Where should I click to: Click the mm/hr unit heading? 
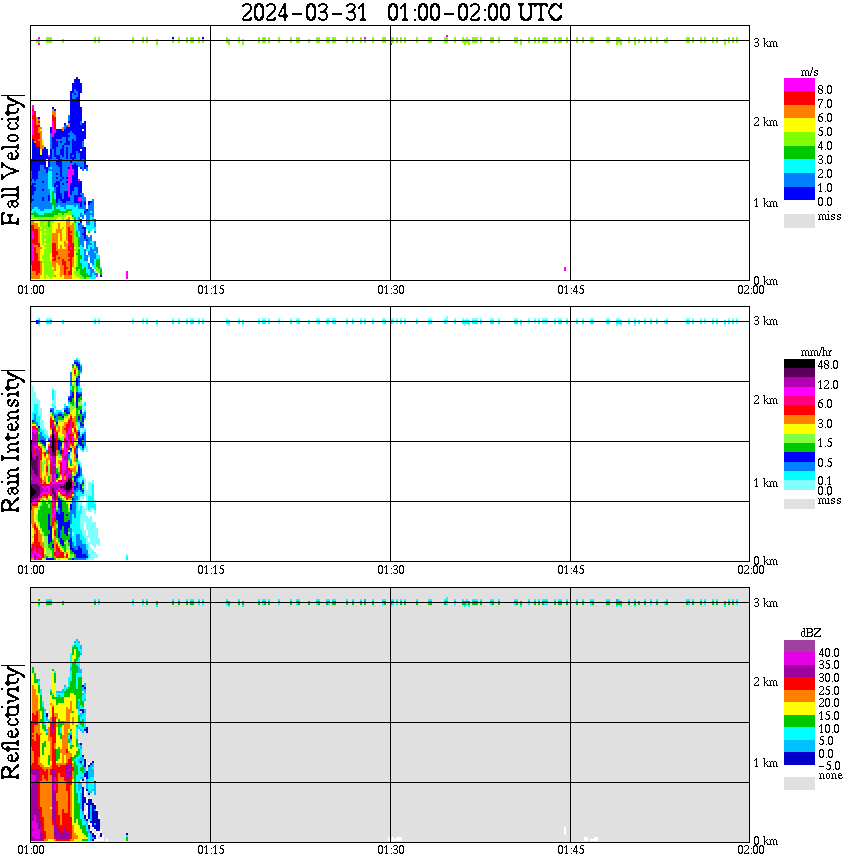click(x=816, y=352)
